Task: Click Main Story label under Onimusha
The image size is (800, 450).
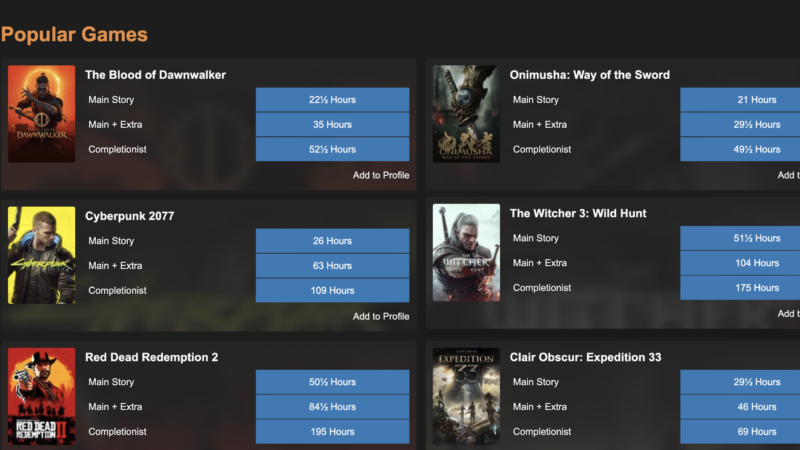Action: (x=536, y=100)
